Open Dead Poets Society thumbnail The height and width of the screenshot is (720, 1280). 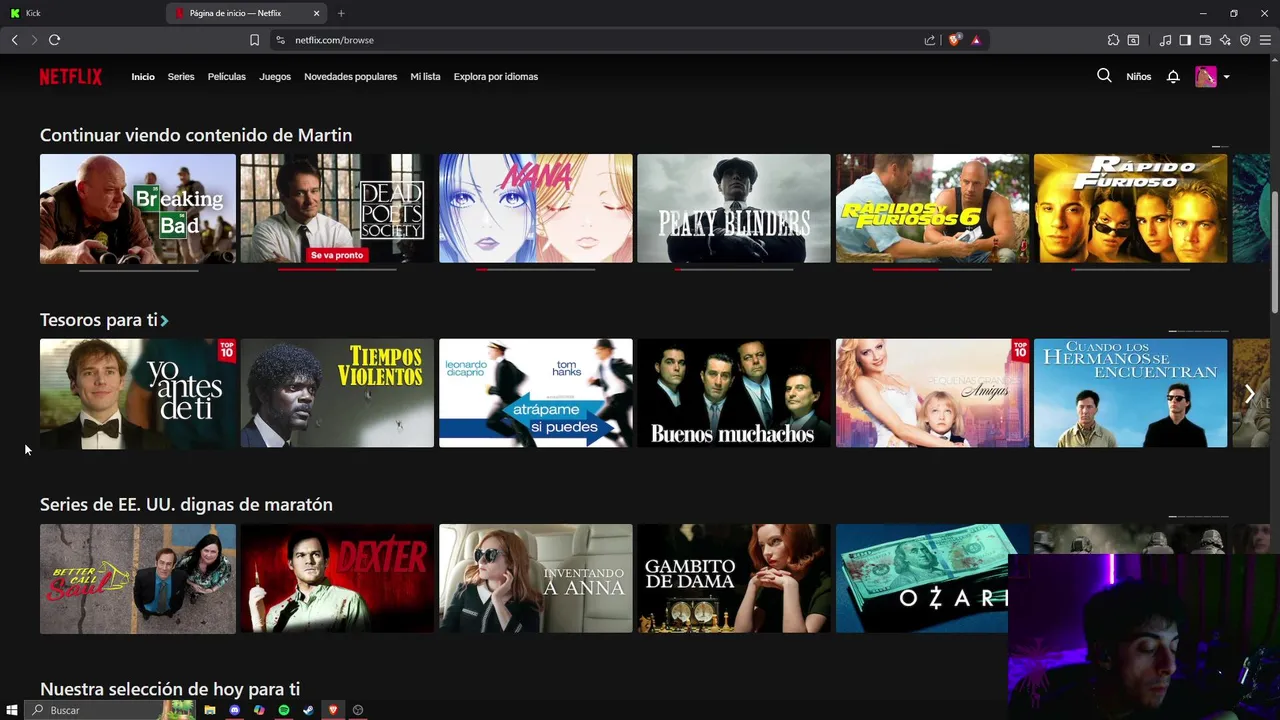point(337,208)
